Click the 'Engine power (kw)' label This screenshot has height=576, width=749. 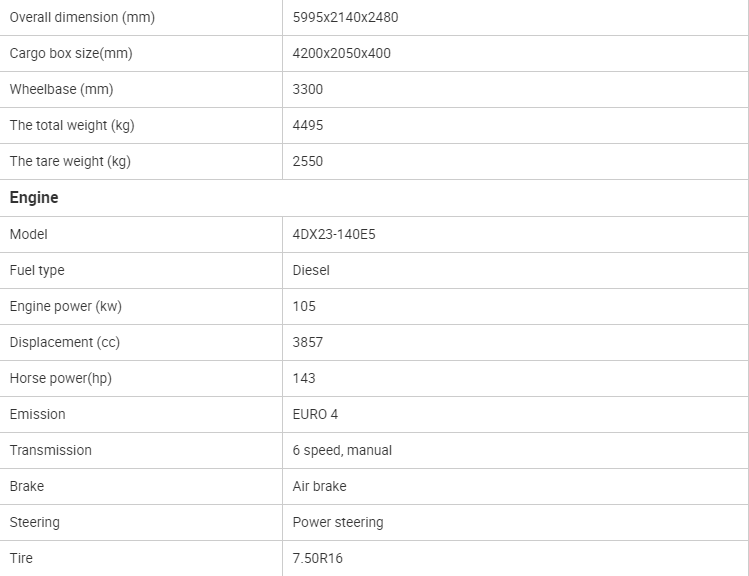point(66,306)
